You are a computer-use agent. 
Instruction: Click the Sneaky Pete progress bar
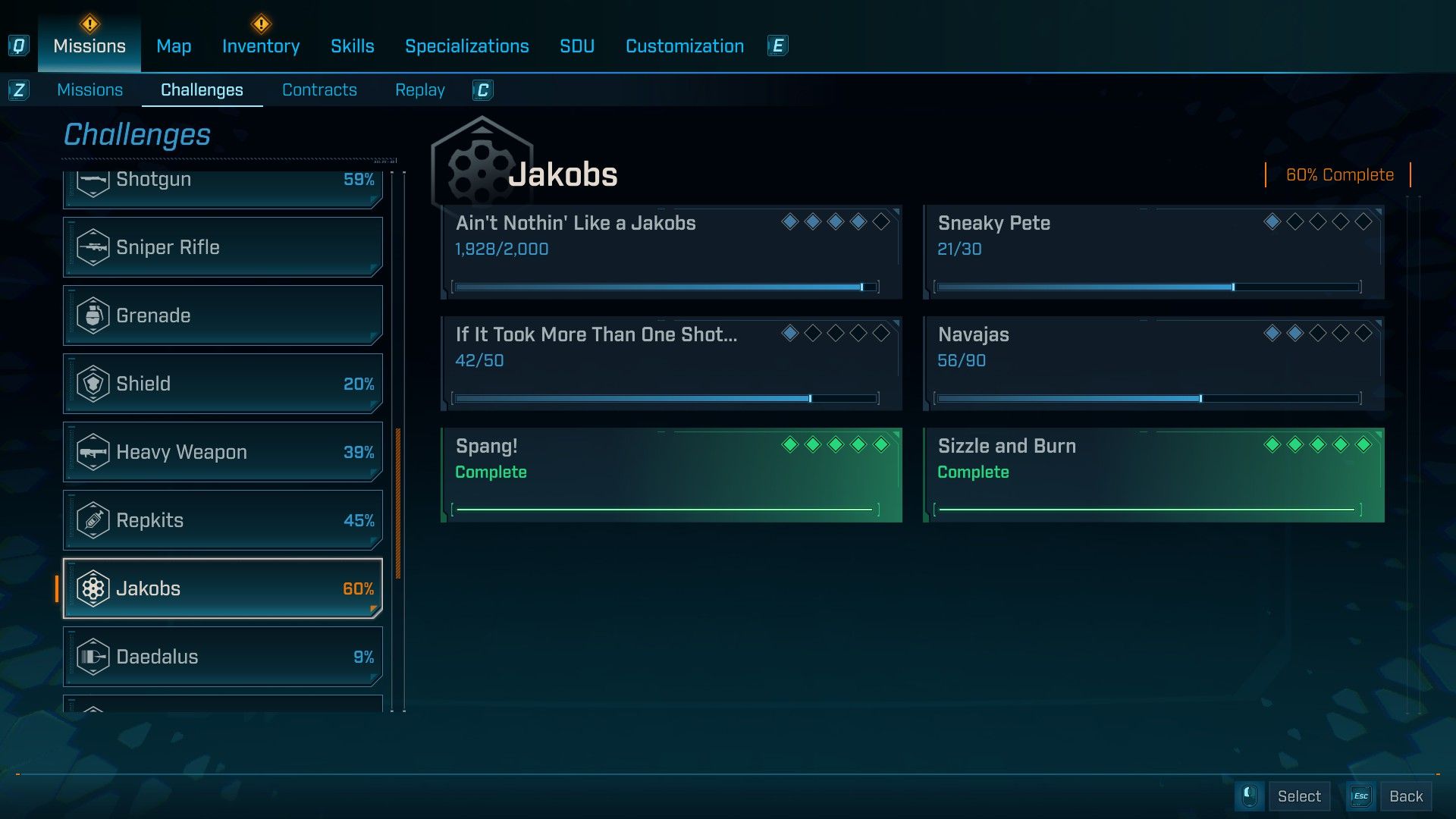1148,287
